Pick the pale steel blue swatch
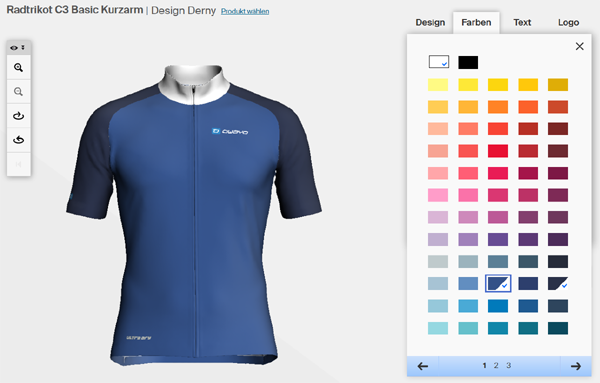Image resolution: width=600 pixels, height=383 pixels. (438, 284)
